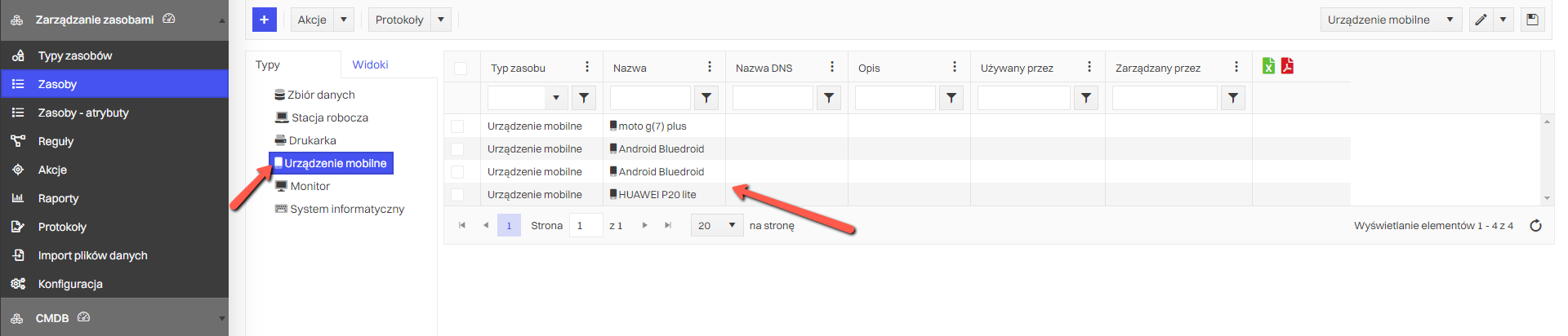Refresh the table with the reload icon
This screenshot has width=1568, height=336.
click(x=1535, y=226)
